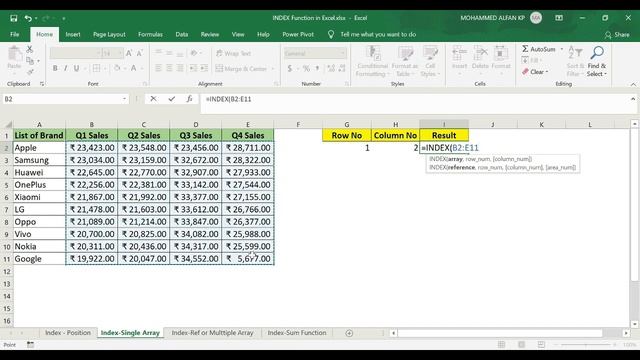640x360 pixels.
Task: Confirm formula with the checkmark icon
Action: pos(171,99)
